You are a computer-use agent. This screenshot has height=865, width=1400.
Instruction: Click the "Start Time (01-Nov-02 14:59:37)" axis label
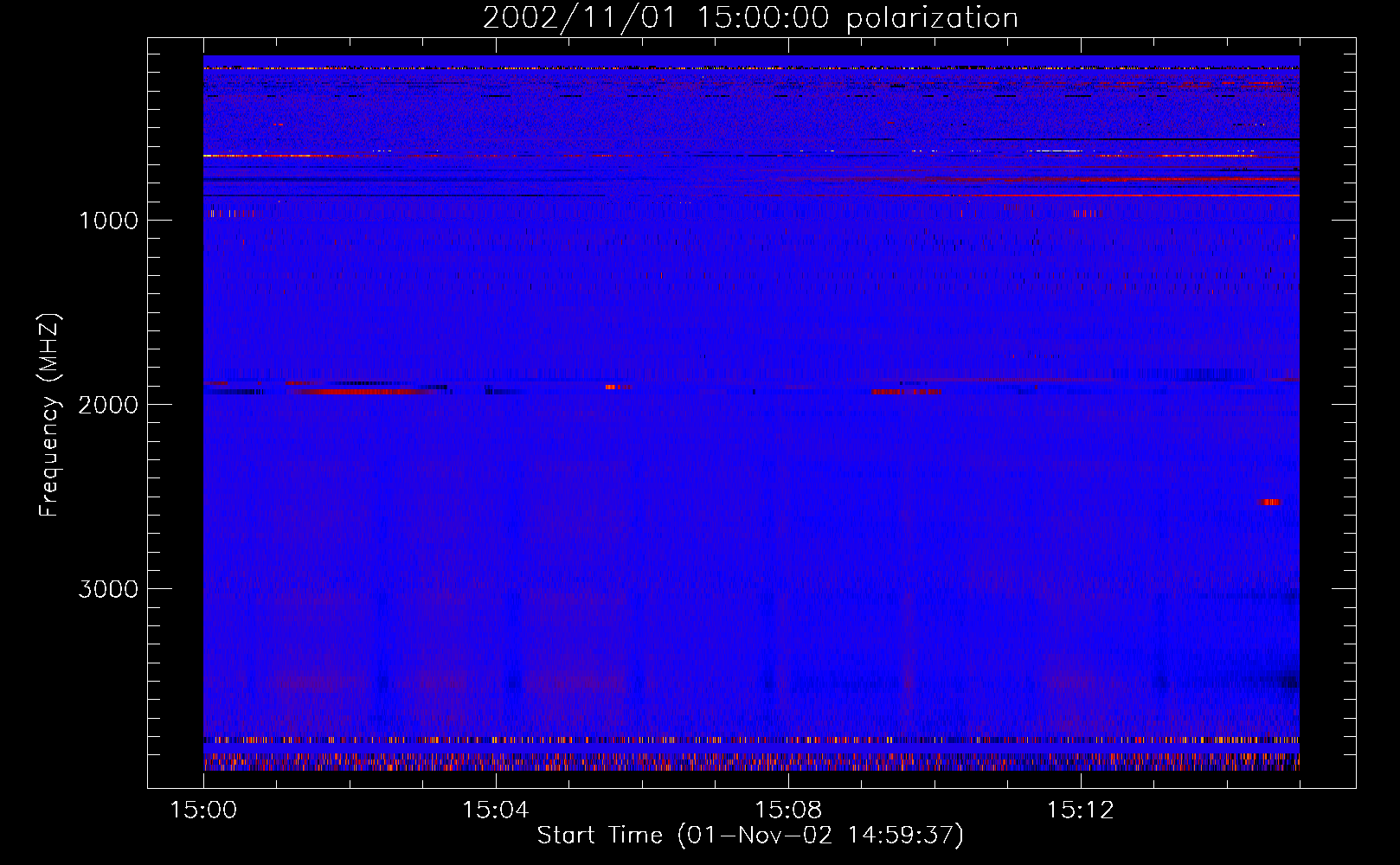click(750, 836)
